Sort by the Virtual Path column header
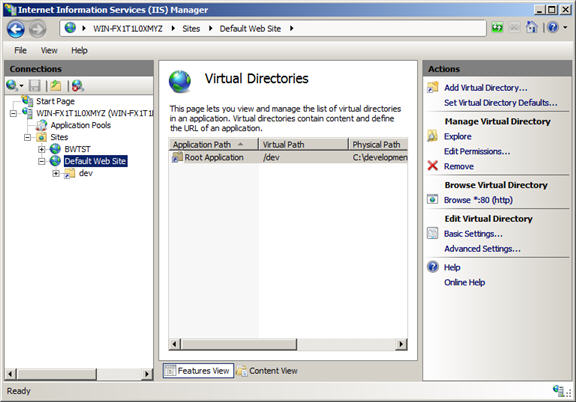Viewport: 576px width, 402px height. click(x=303, y=144)
